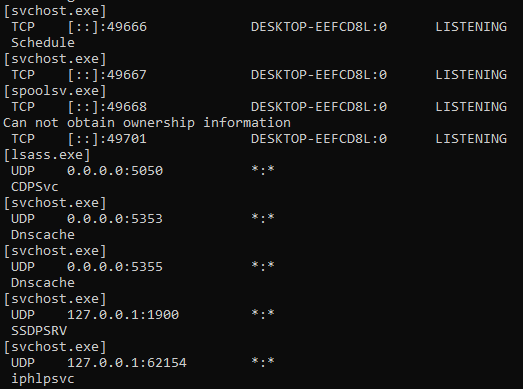Screen dimensions: 523x389
Task: Click UDP address 127.0.0.1:1900
Action: (x=123, y=315)
